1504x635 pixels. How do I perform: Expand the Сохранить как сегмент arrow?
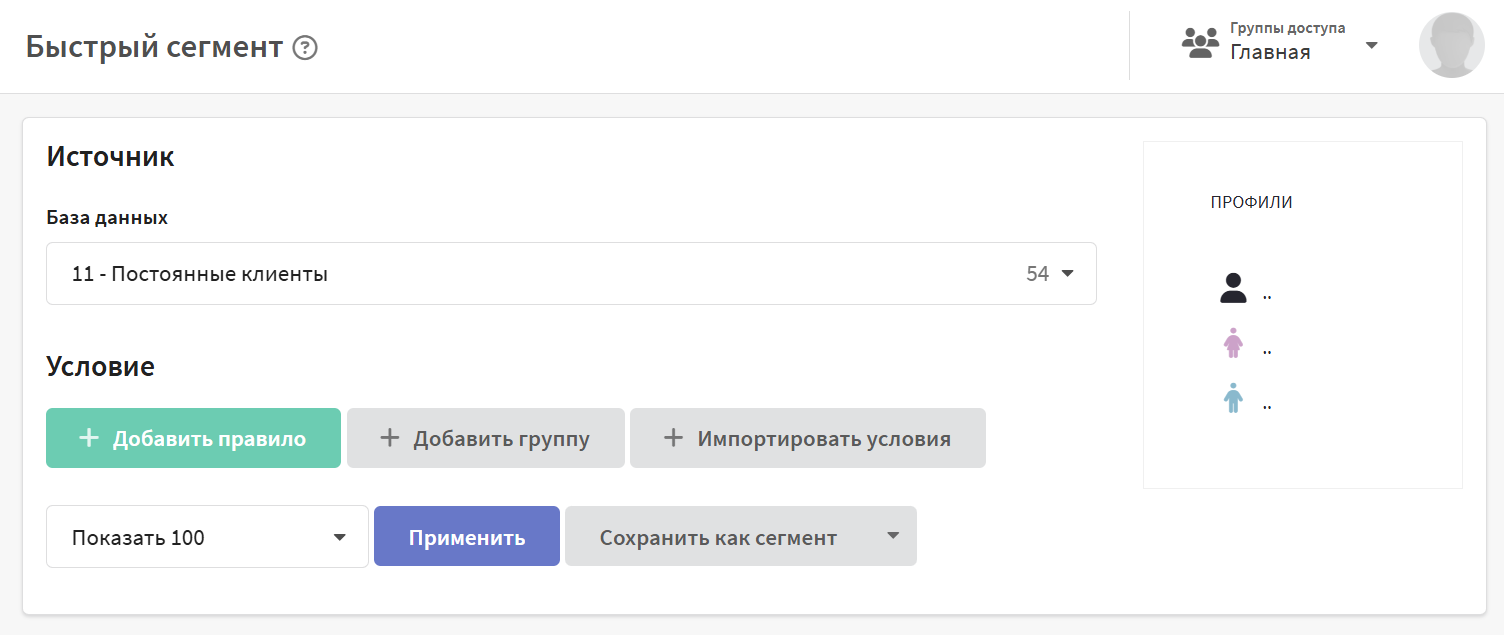tap(893, 536)
